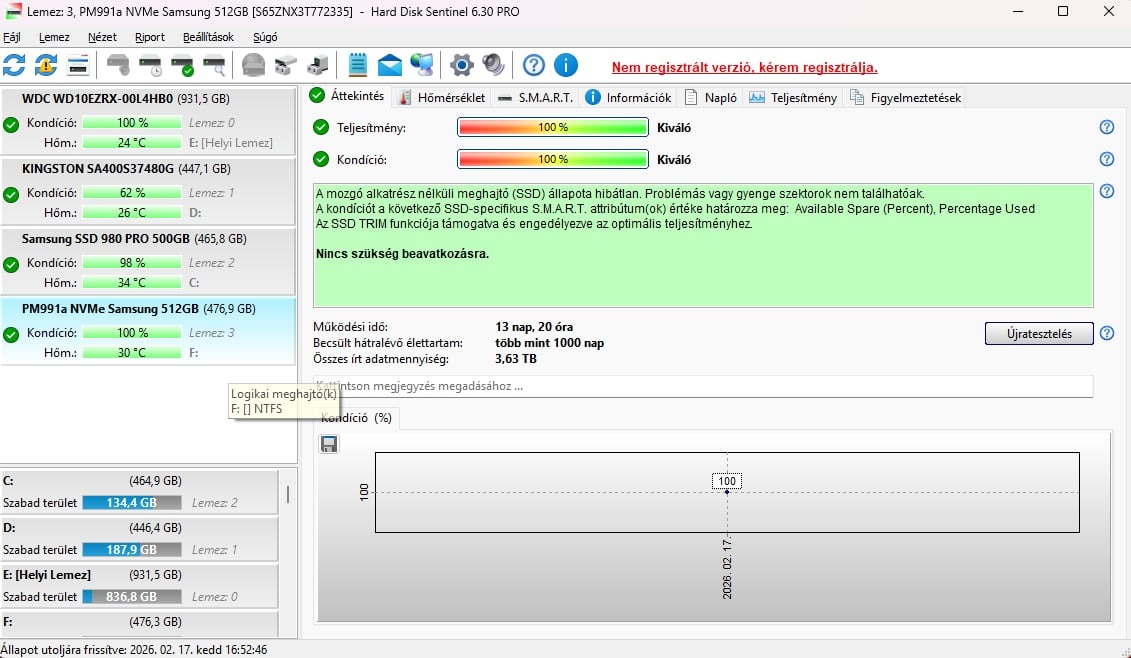Select the Áttekintés tab
This screenshot has height=658, width=1131.
point(348,96)
